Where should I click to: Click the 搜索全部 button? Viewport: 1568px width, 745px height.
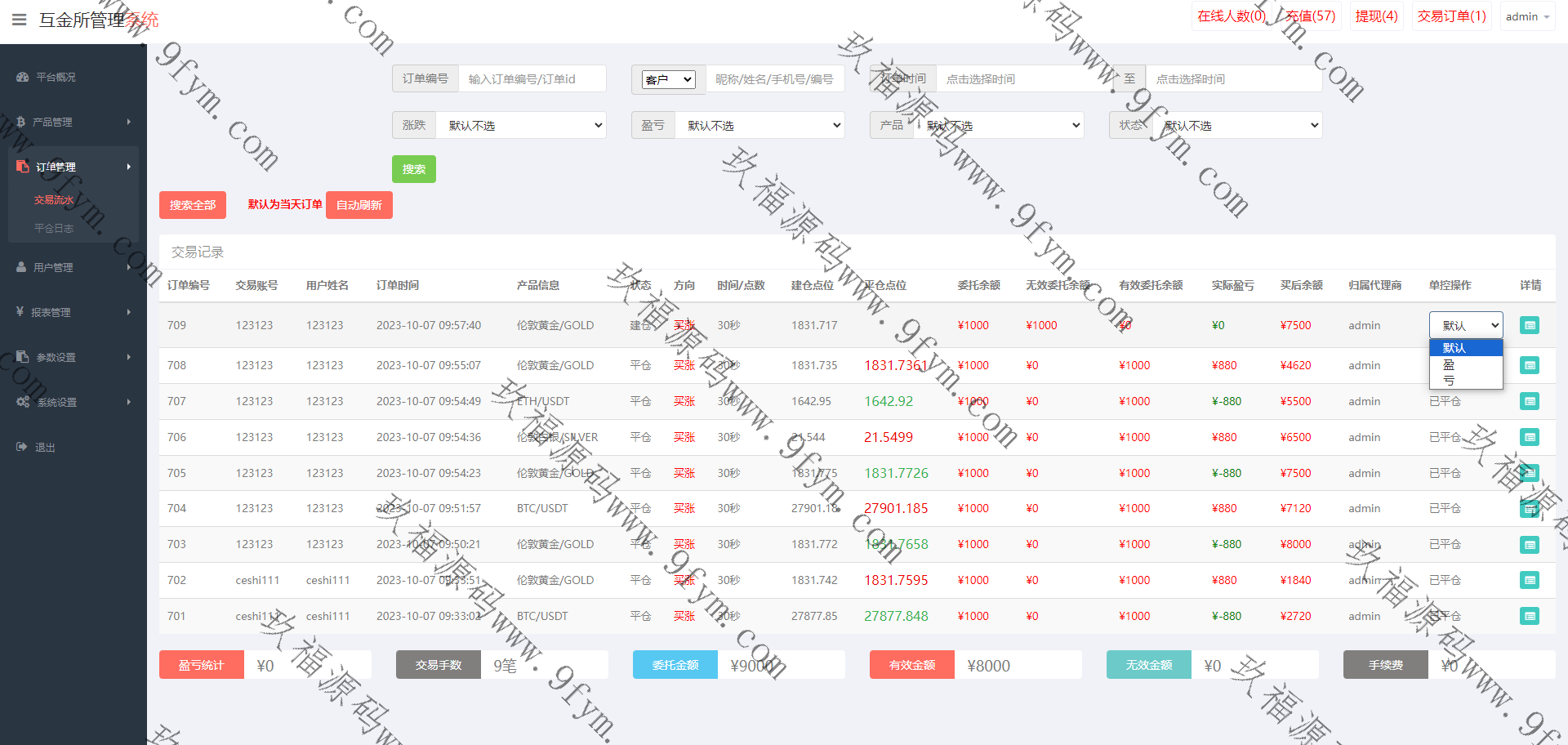(192, 205)
